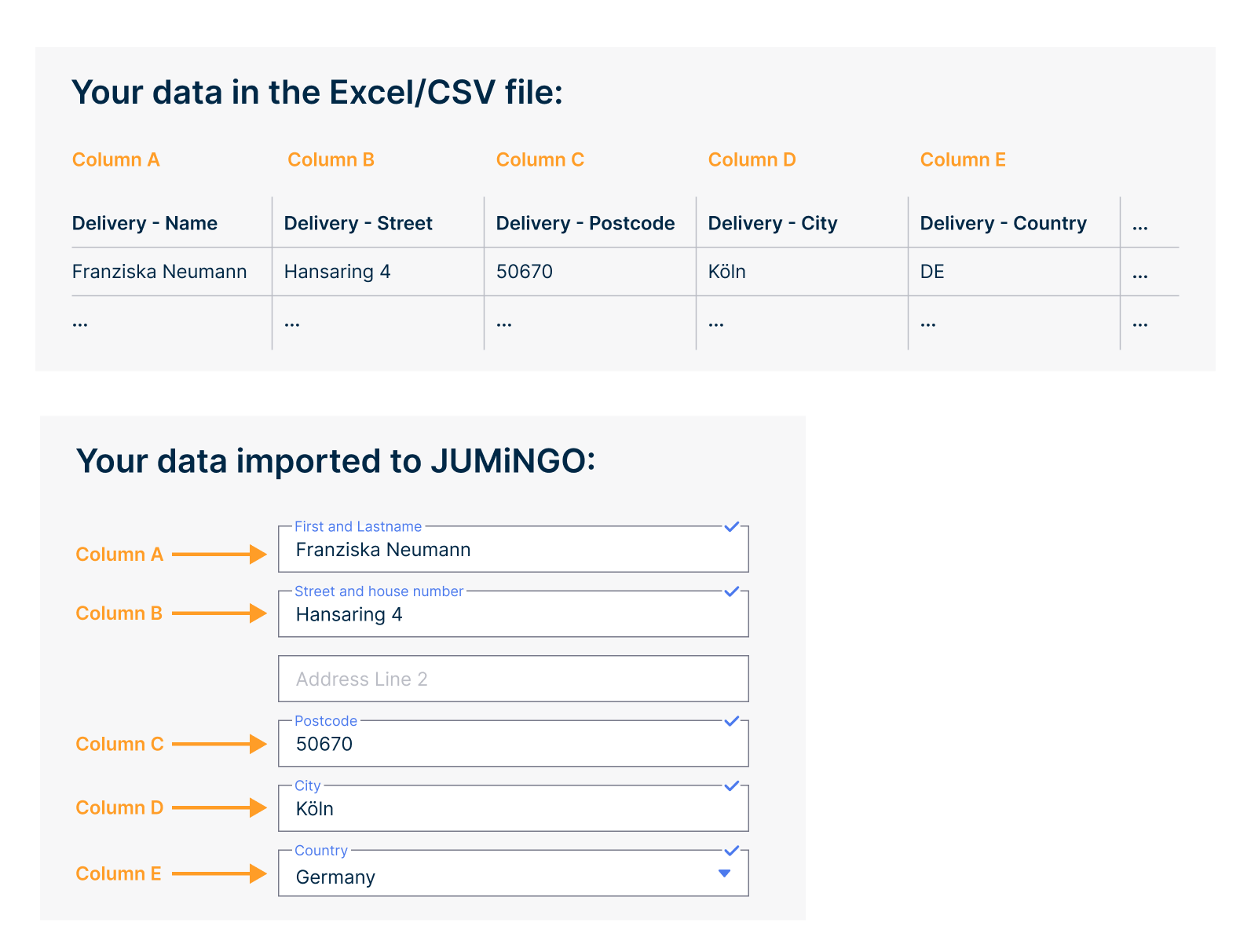Click the 'Postcode' field label

[326, 721]
